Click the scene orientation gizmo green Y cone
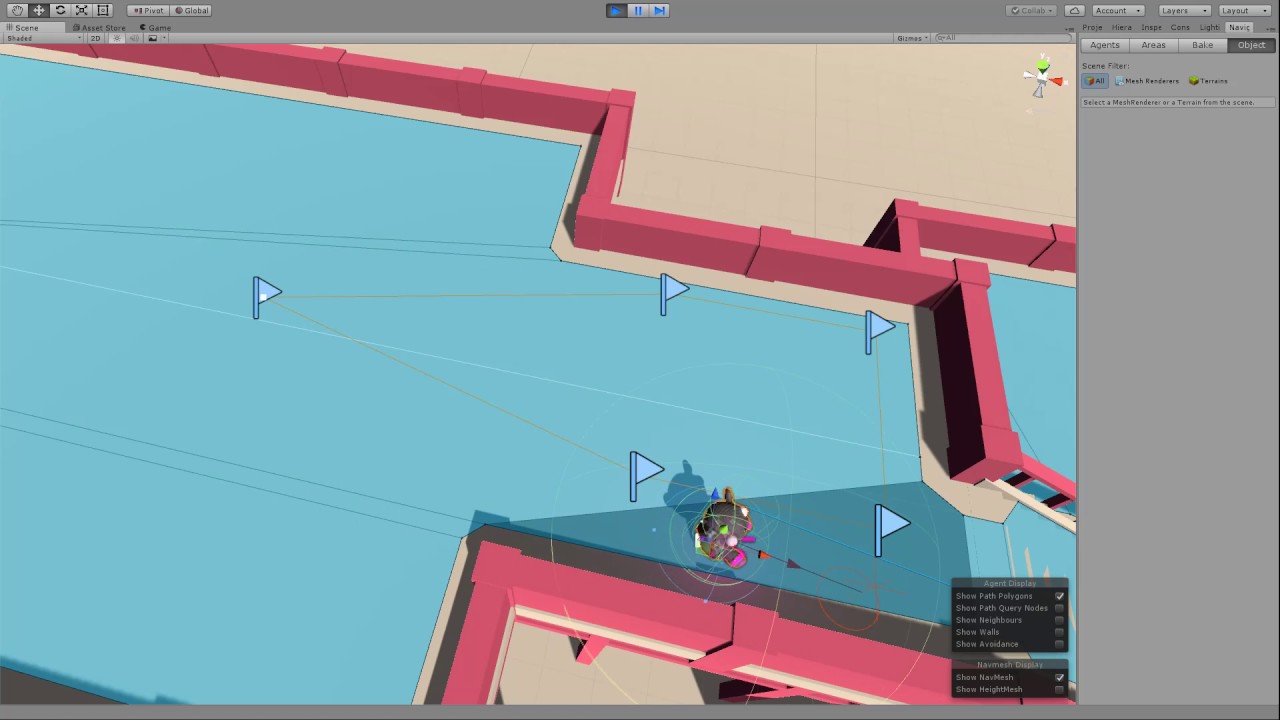Image resolution: width=1280 pixels, height=720 pixels. [1043, 65]
